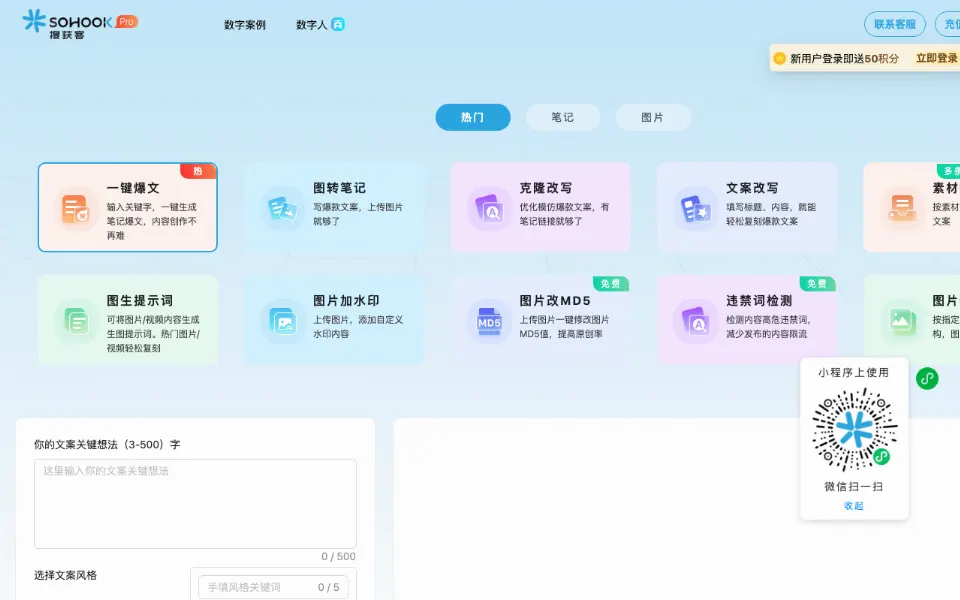Open the 数字人 menu item
This screenshot has width=960, height=600.
(312, 24)
